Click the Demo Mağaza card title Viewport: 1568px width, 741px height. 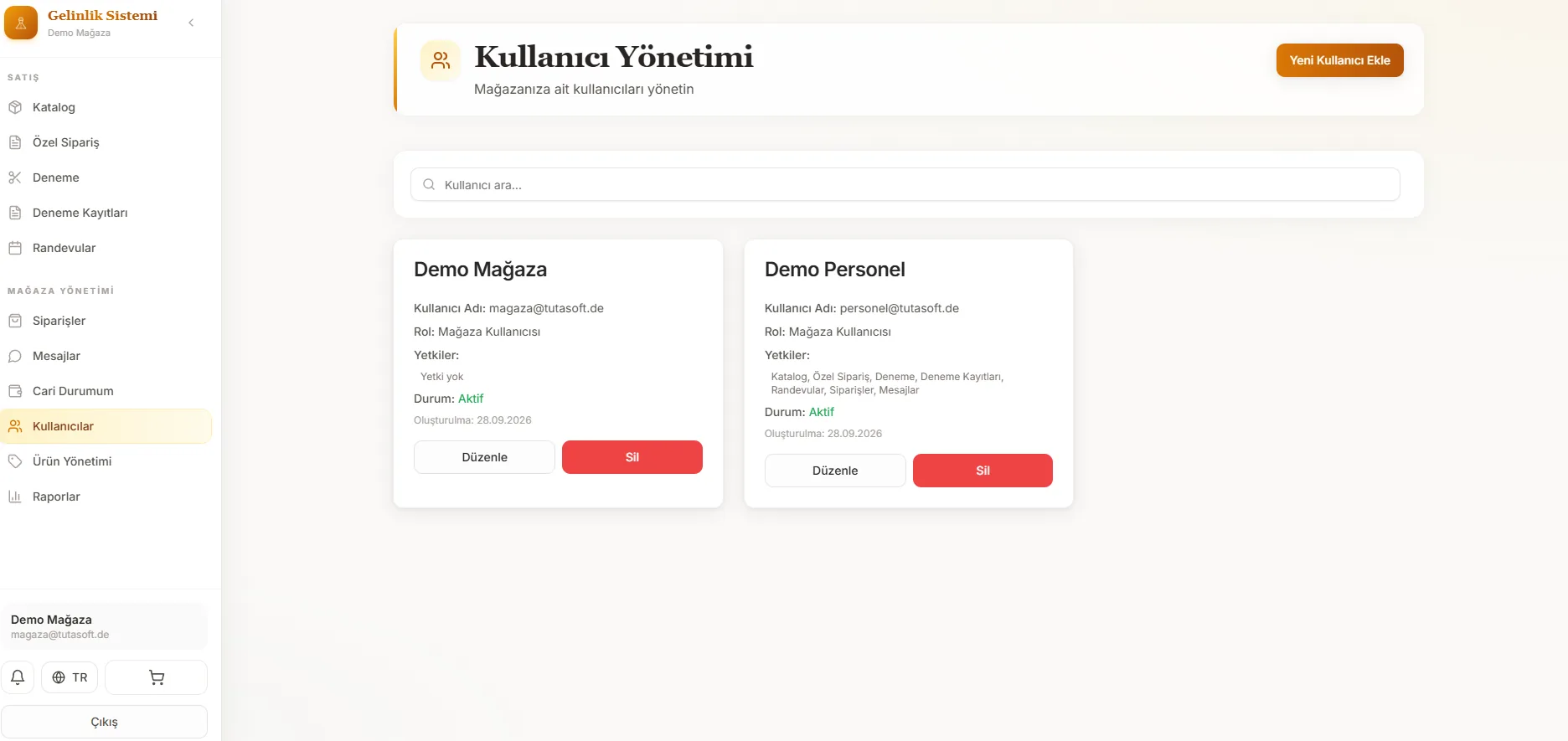(x=480, y=270)
